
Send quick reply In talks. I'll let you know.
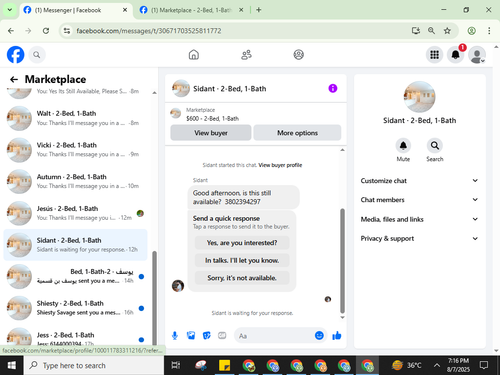(x=242, y=260)
